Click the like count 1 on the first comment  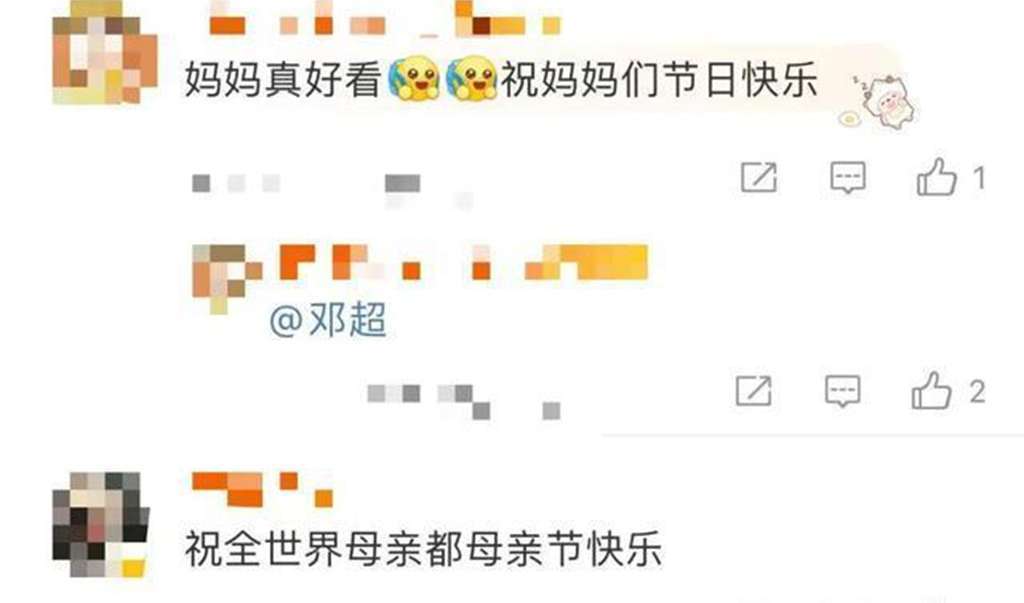pos(979,178)
